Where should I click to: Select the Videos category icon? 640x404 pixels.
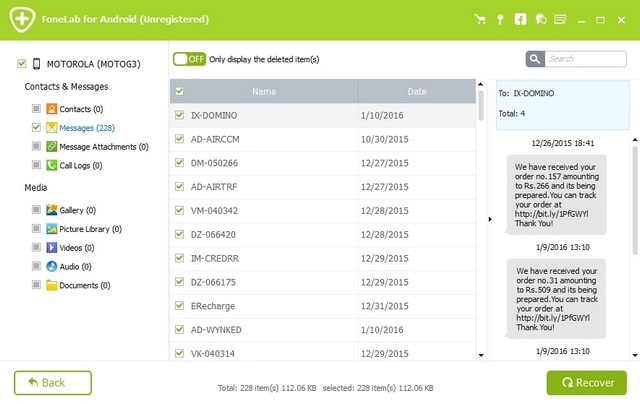pos(51,247)
